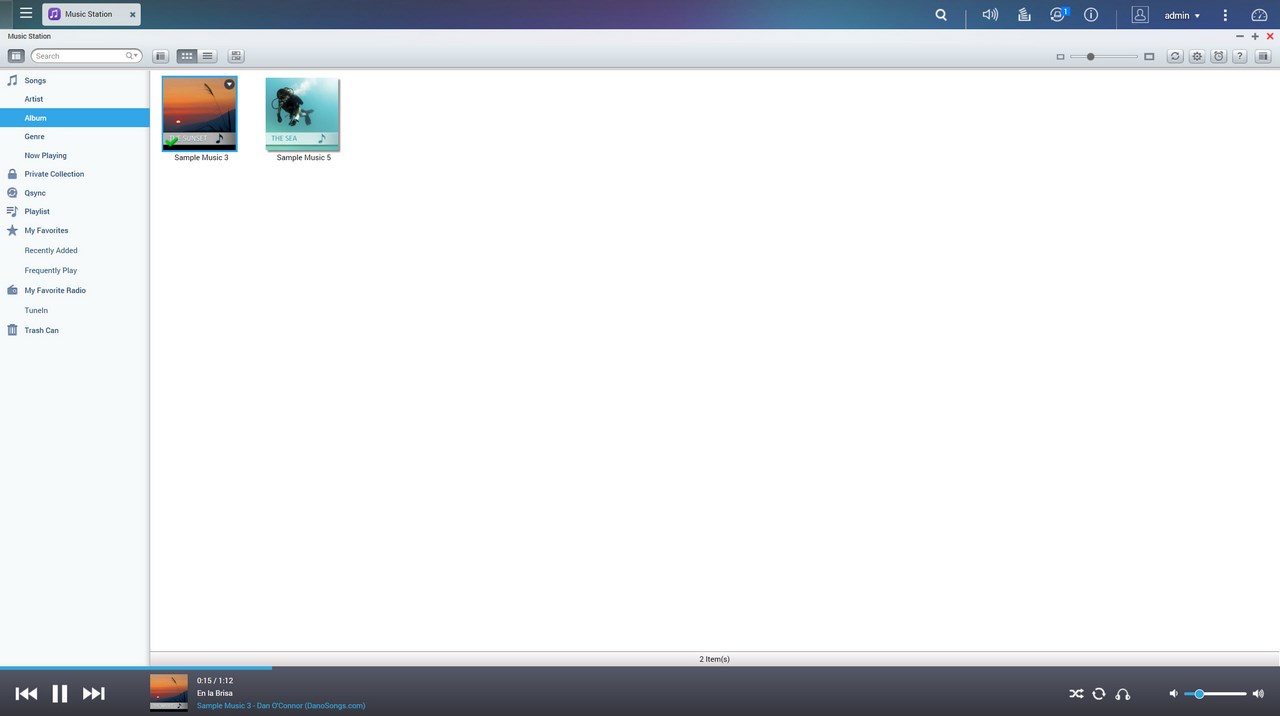
Task: Switch to thumbnail grid view
Action: click(187, 56)
